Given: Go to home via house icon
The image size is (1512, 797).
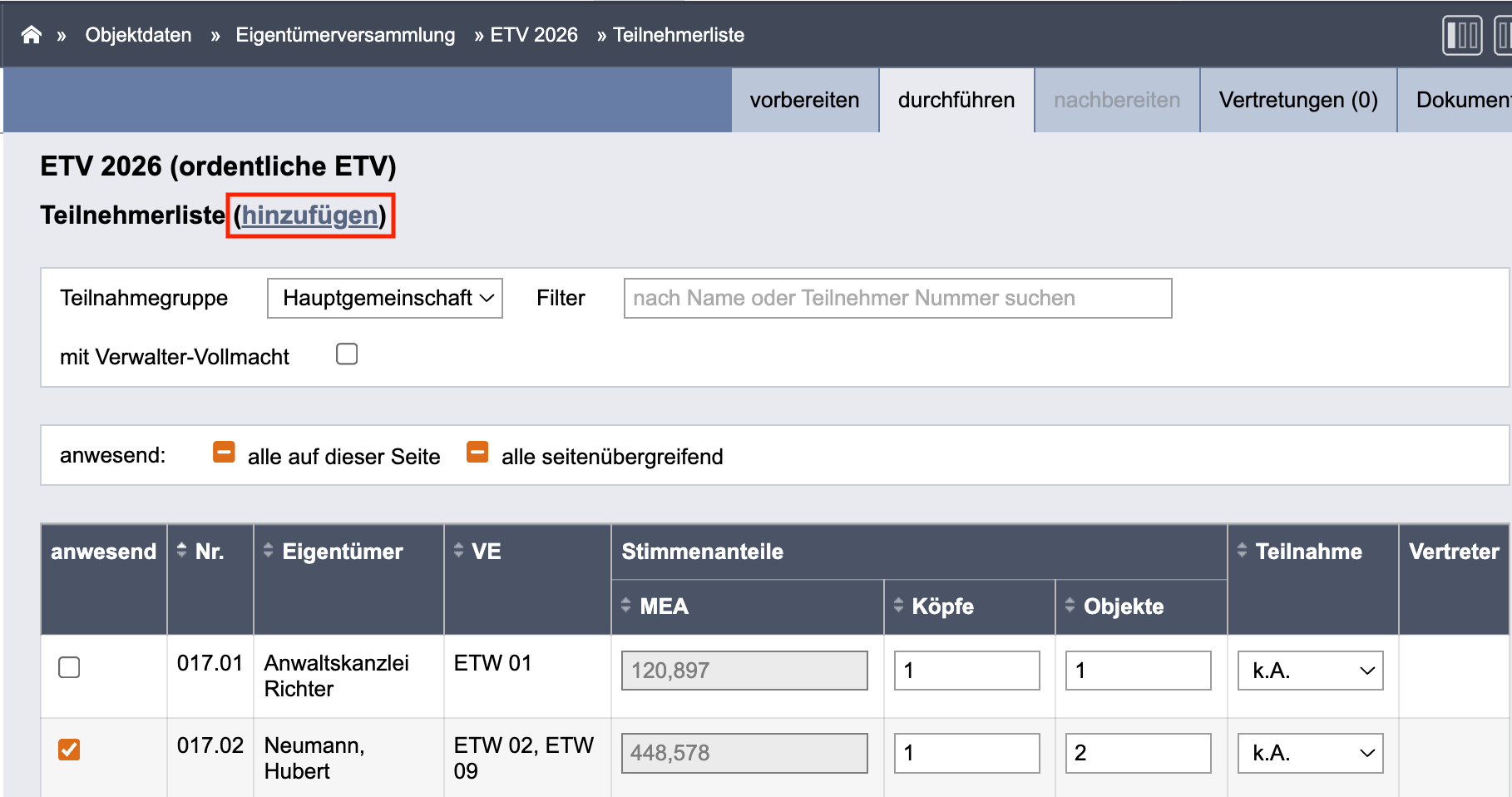Looking at the screenshot, I should point(32,35).
